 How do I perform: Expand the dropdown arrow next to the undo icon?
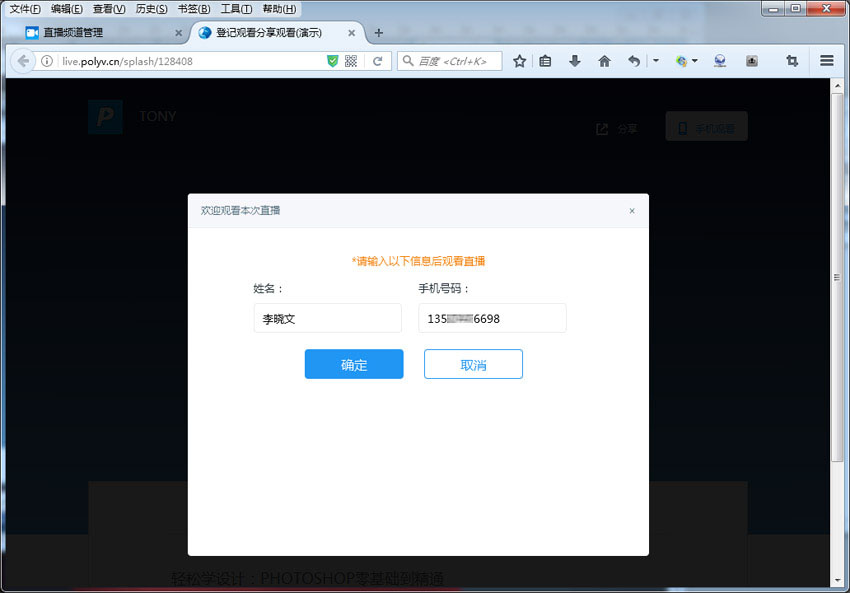[x=656, y=61]
